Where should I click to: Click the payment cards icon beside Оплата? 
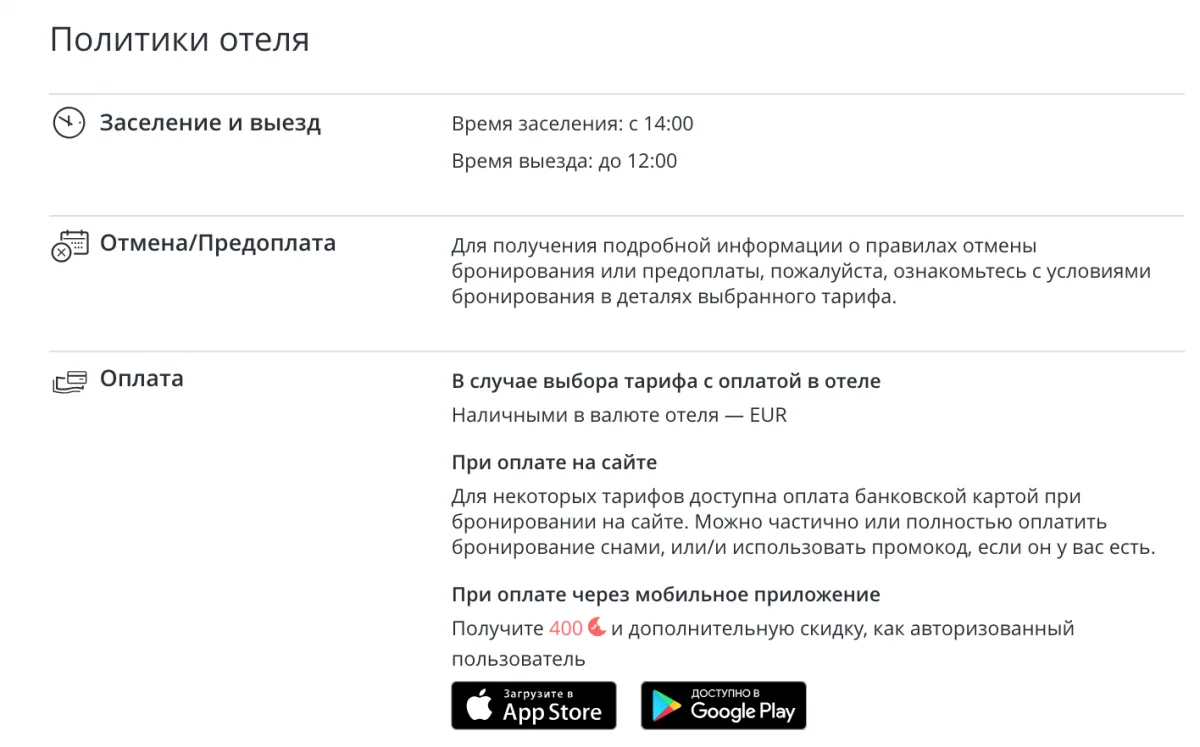point(69,382)
